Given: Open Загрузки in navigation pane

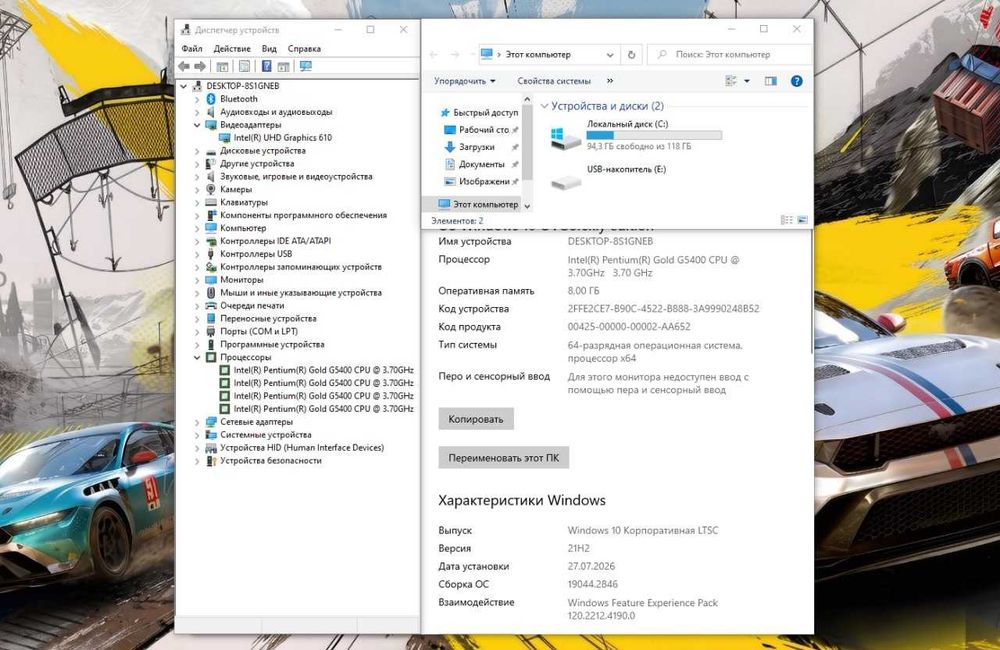Looking at the screenshot, I should coord(476,147).
